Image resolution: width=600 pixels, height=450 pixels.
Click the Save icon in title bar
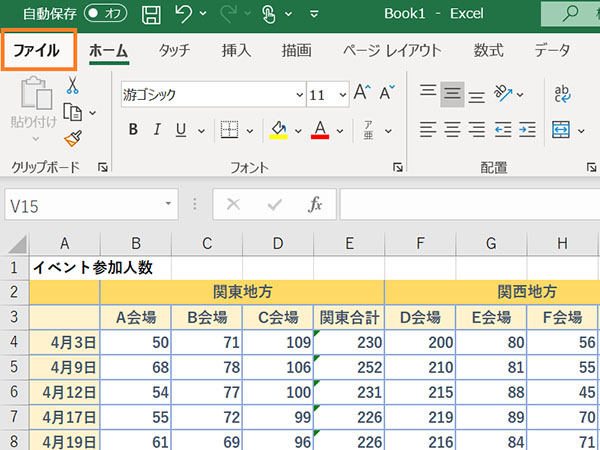(x=151, y=15)
